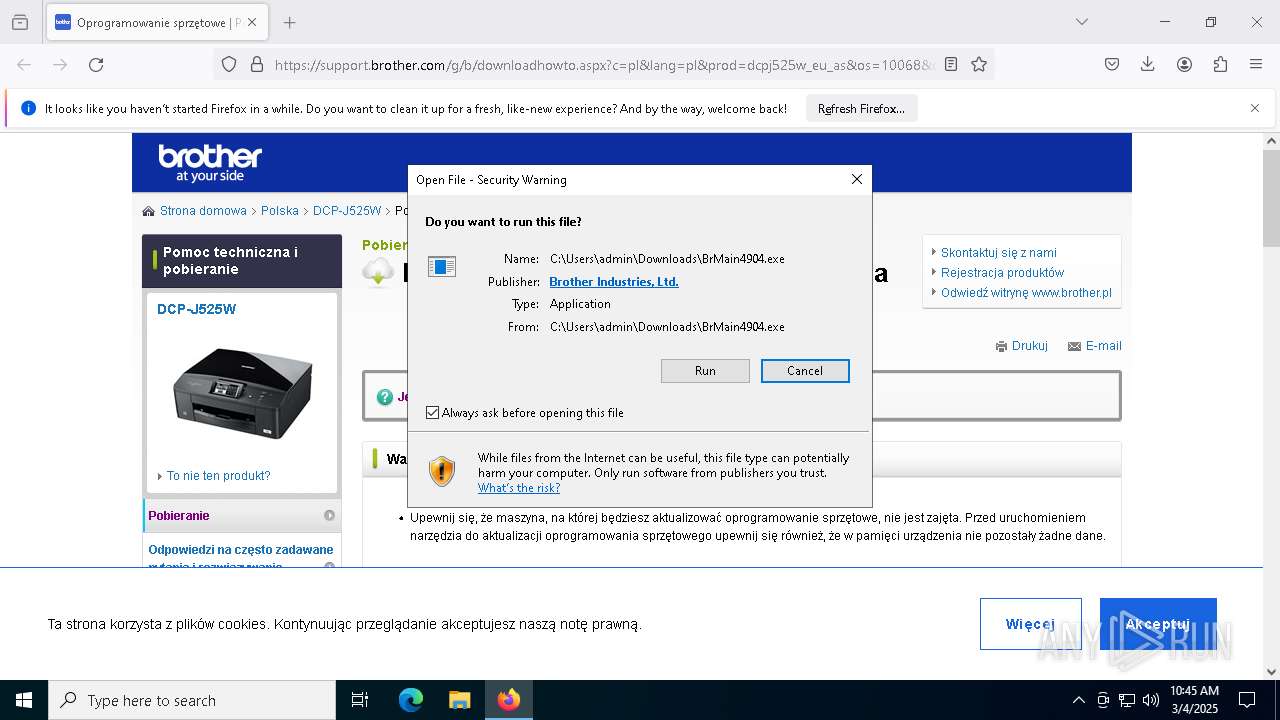
Task: Close the Oprogramowanie sprzętowe browser tab
Action: pos(252,22)
